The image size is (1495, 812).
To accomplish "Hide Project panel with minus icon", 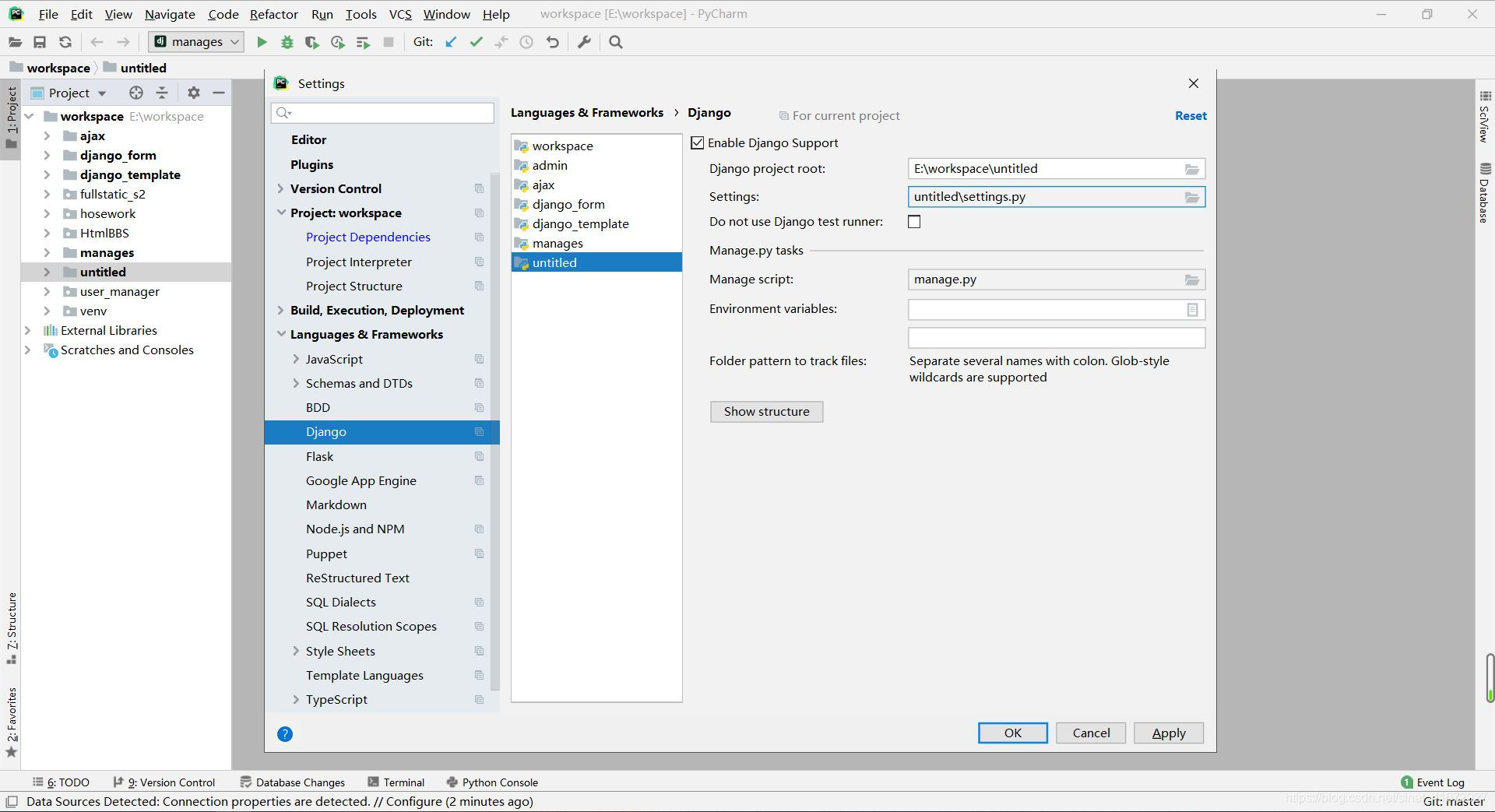I will point(219,93).
